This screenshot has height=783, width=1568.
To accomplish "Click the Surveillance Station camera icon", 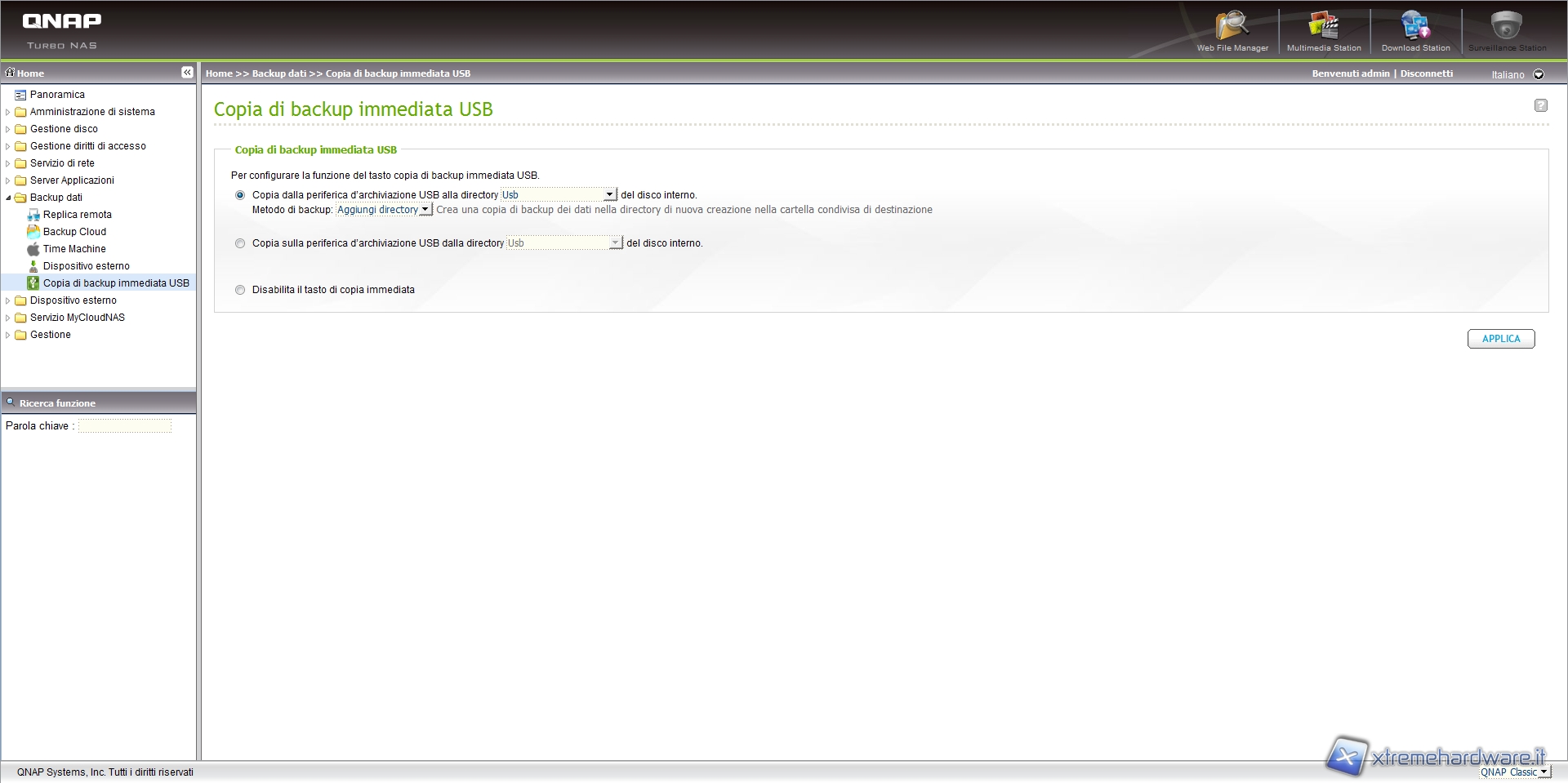I will pyautogui.click(x=1507, y=28).
